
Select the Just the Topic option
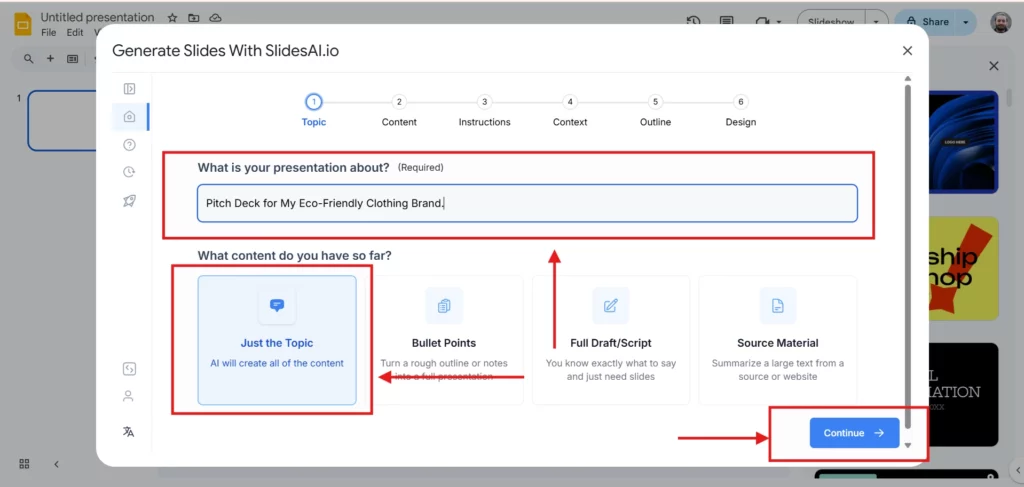click(x=277, y=340)
